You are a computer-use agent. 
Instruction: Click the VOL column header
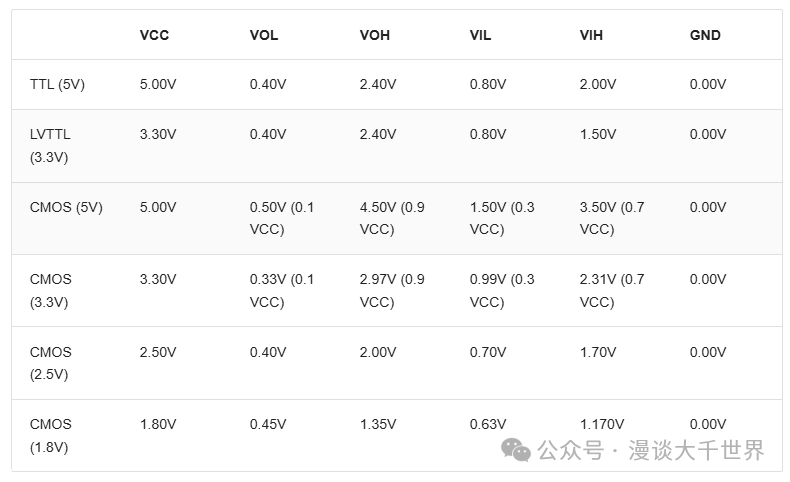pos(264,35)
